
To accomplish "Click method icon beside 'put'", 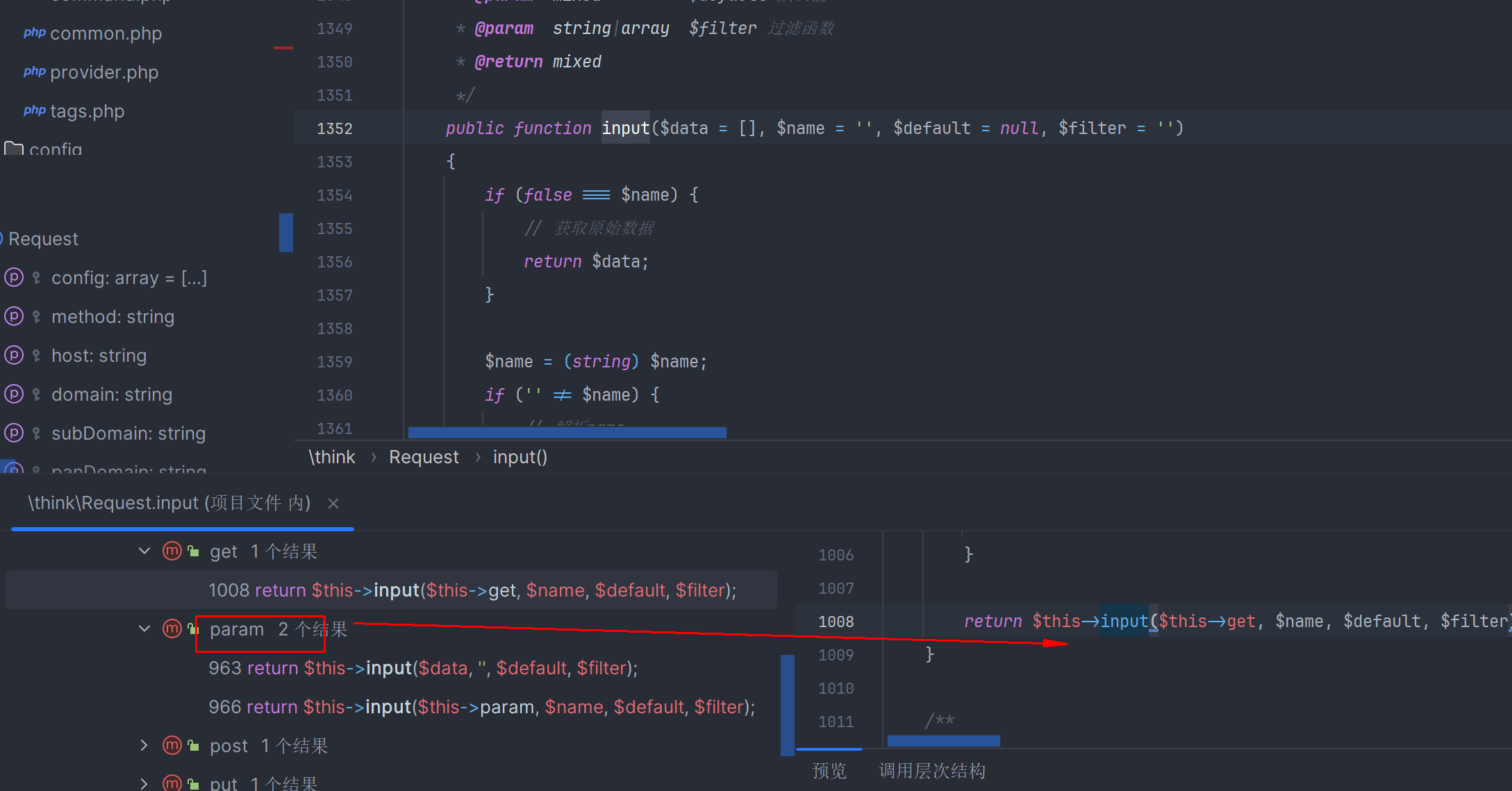I will tap(172, 783).
